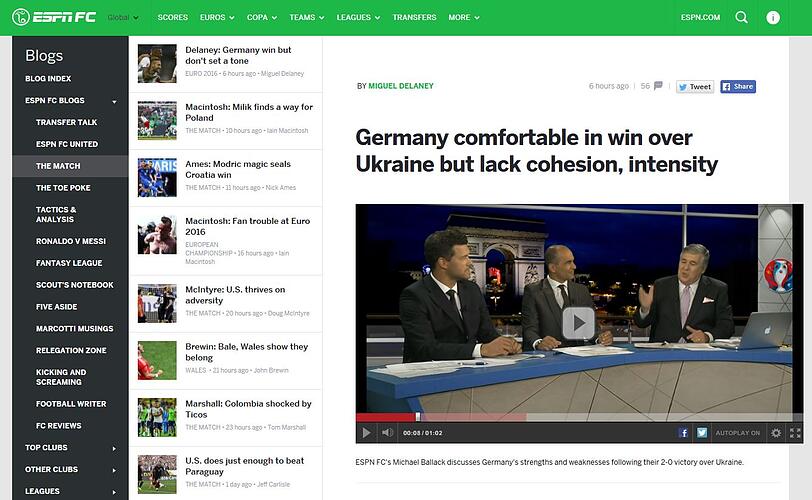The image size is (812, 500).
Task: Open KICKING AND SCREAMING blog
Action: 61,377
